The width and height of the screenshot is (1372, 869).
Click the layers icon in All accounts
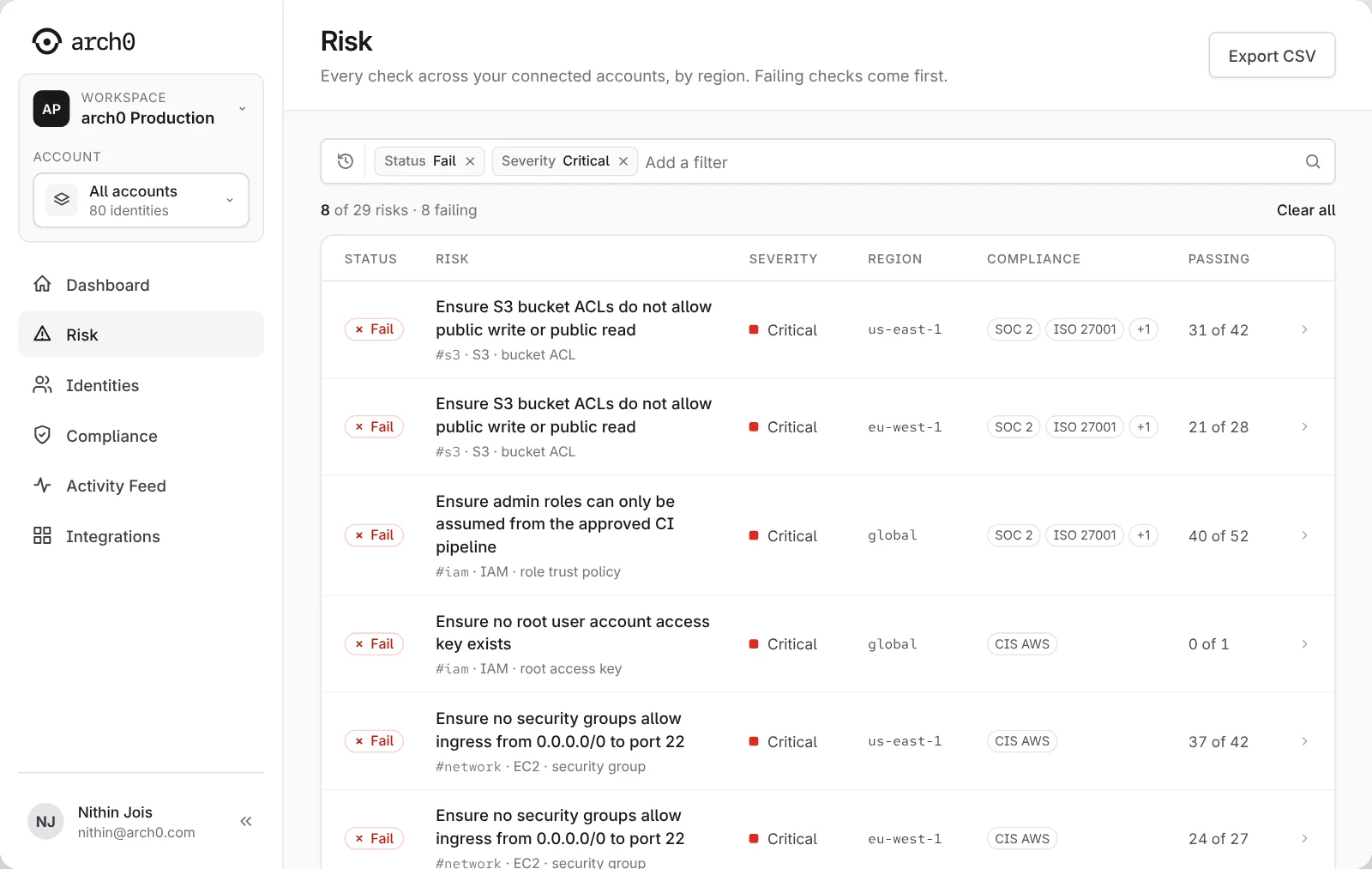coord(62,200)
